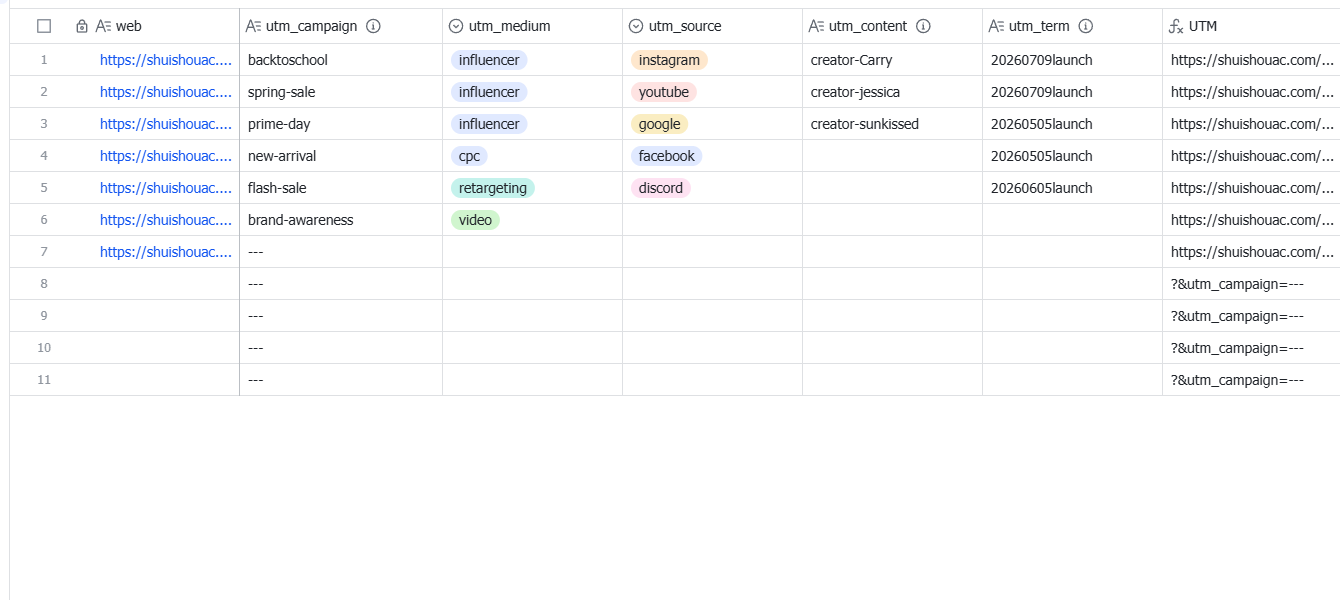Image resolution: width=1340 pixels, height=600 pixels.
Task: Click the text-type icon in utm_content header
Action: point(817,27)
